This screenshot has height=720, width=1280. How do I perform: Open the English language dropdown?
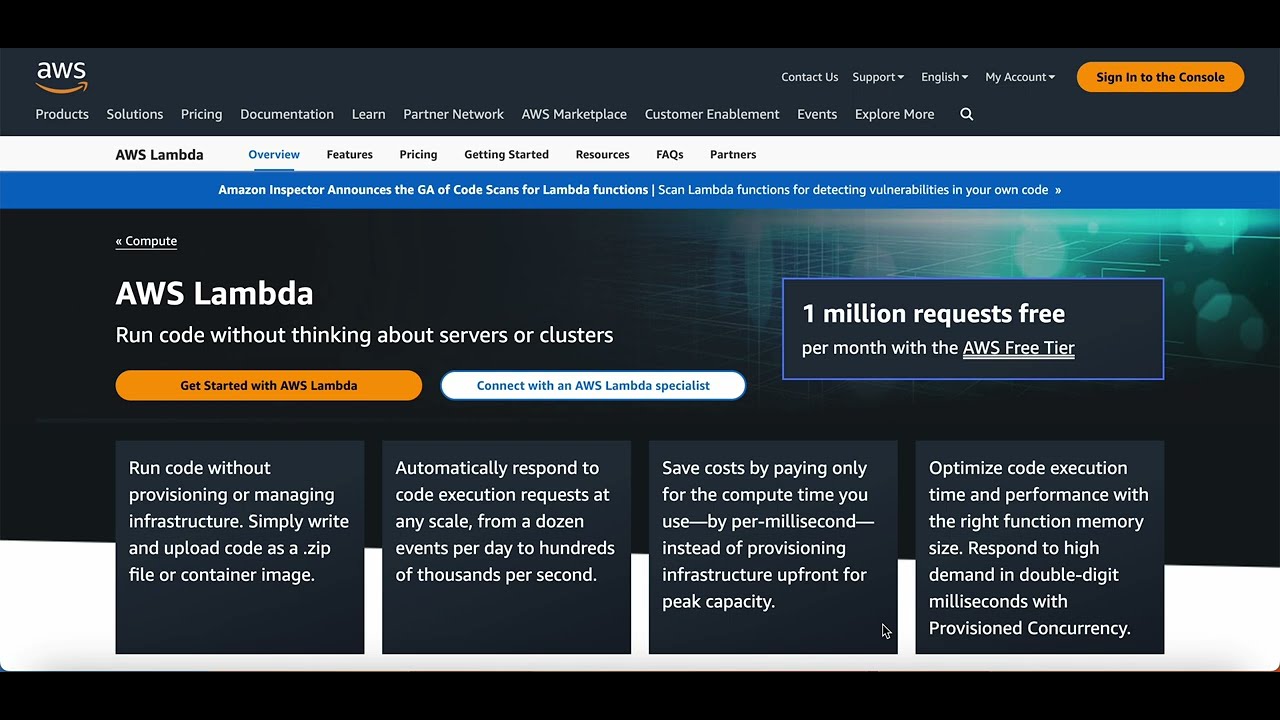[x=945, y=77]
